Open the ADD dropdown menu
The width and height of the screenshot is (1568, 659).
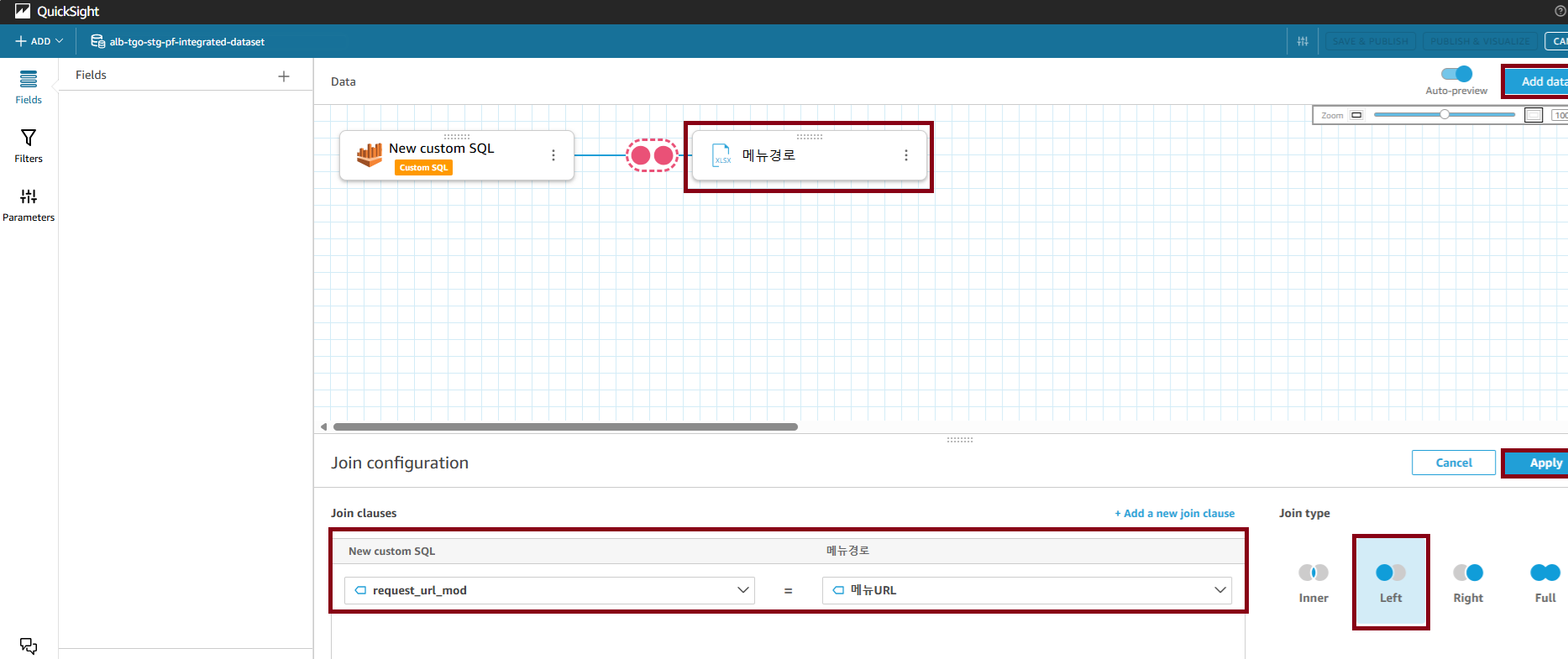point(39,41)
